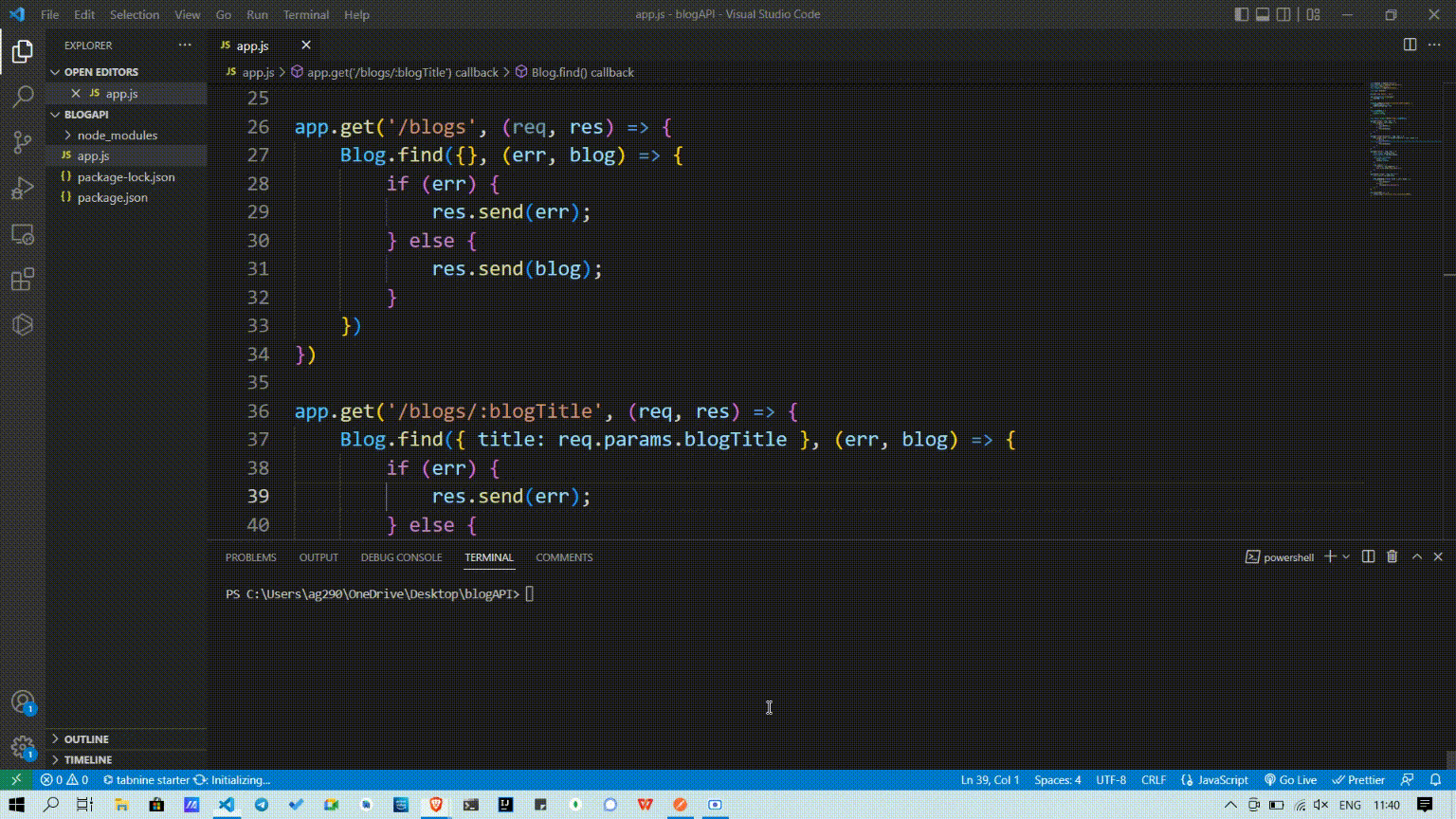Open Run and Debug view

click(23, 188)
